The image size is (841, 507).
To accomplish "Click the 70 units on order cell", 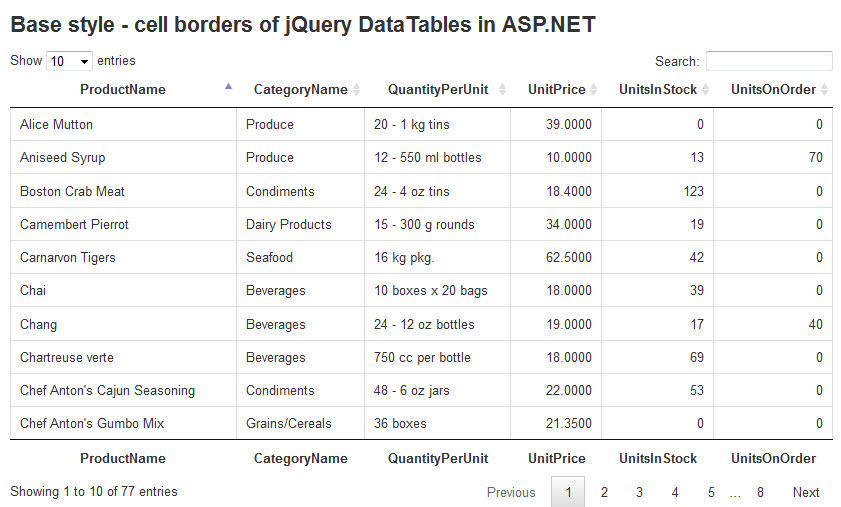I will 773,157.
